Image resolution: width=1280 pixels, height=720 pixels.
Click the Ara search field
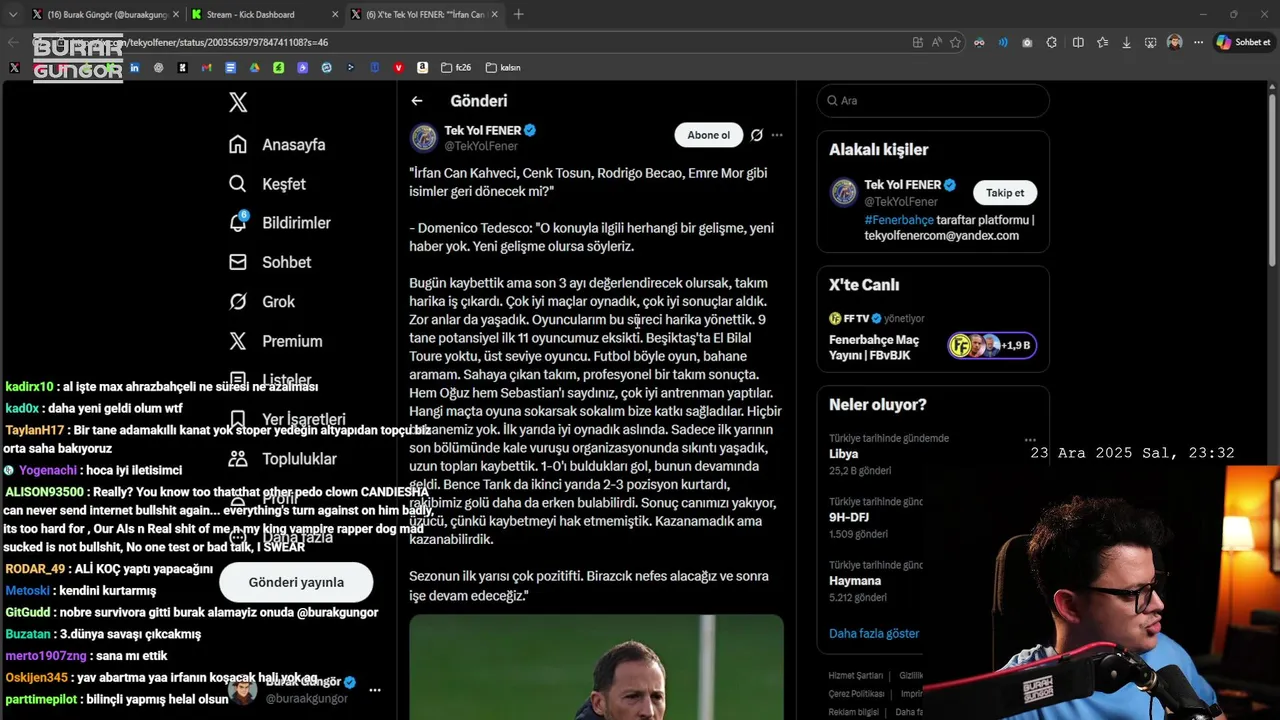point(933,101)
